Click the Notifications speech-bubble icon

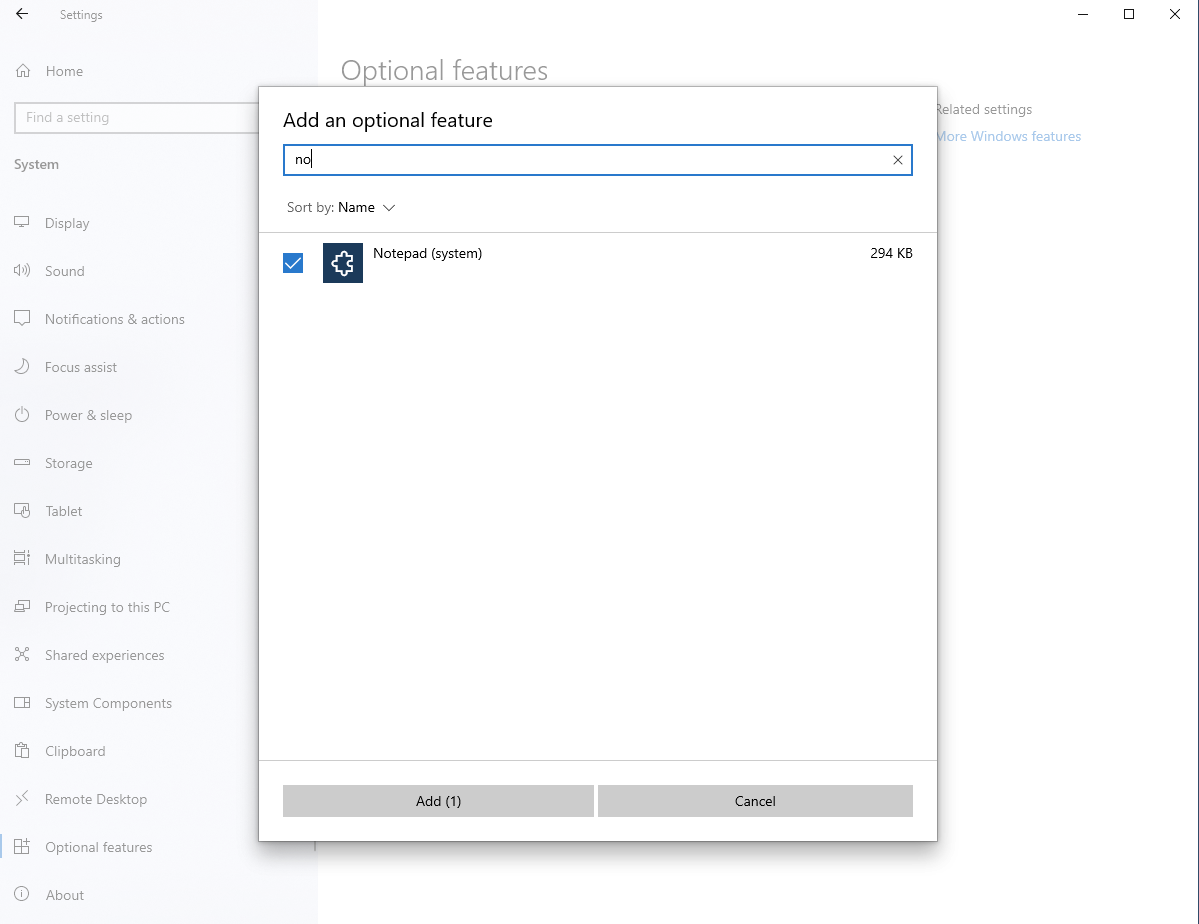point(22,318)
